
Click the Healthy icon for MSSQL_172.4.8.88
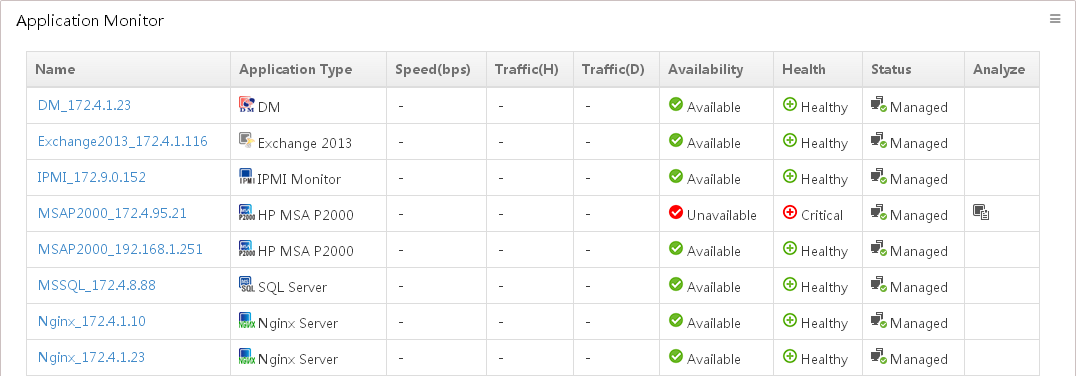coord(790,284)
